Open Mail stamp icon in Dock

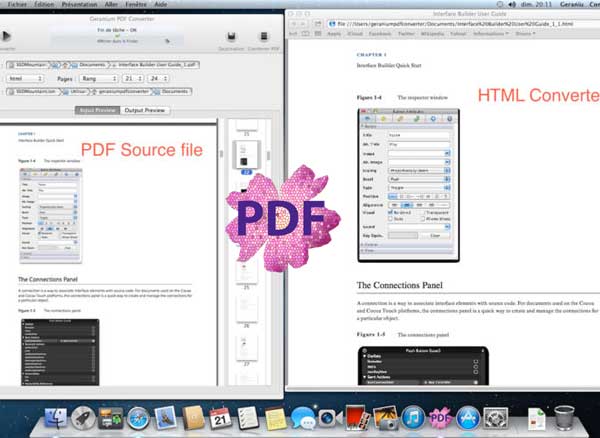[166, 417]
